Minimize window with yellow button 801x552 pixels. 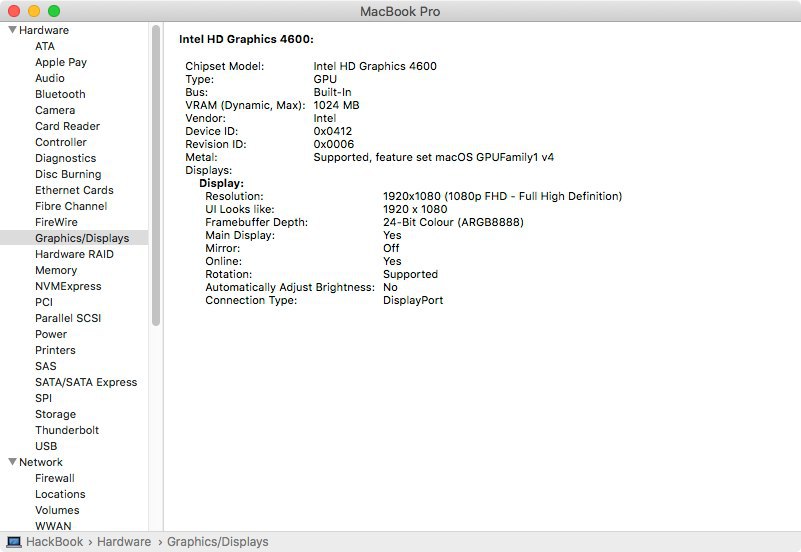(34, 11)
